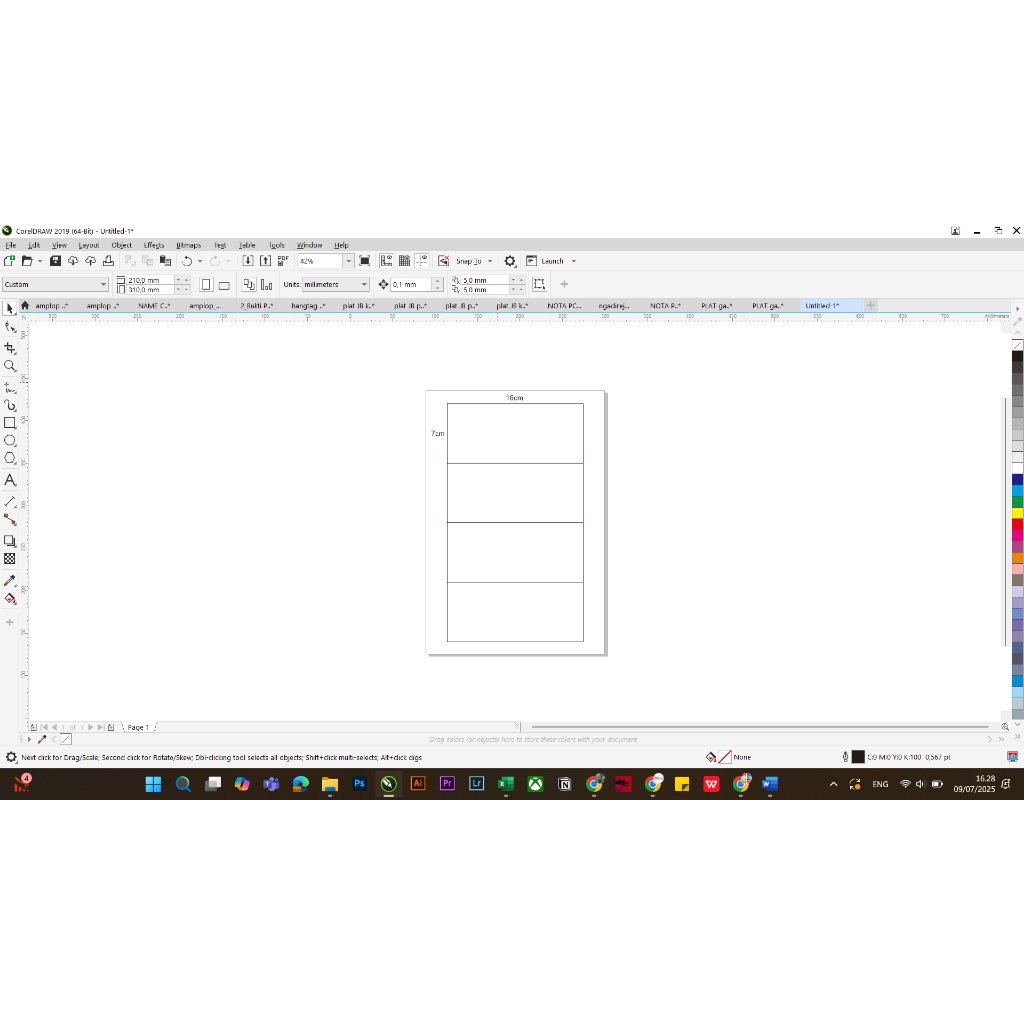Select the Interactive Fill tool

pyautogui.click(x=10, y=599)
